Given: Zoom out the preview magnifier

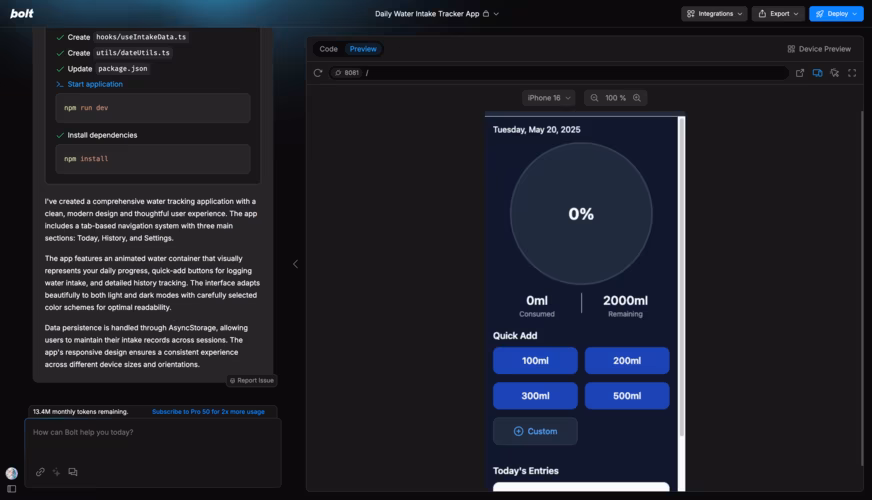Looking at the screenshot, I should click(x=594, y=98).
